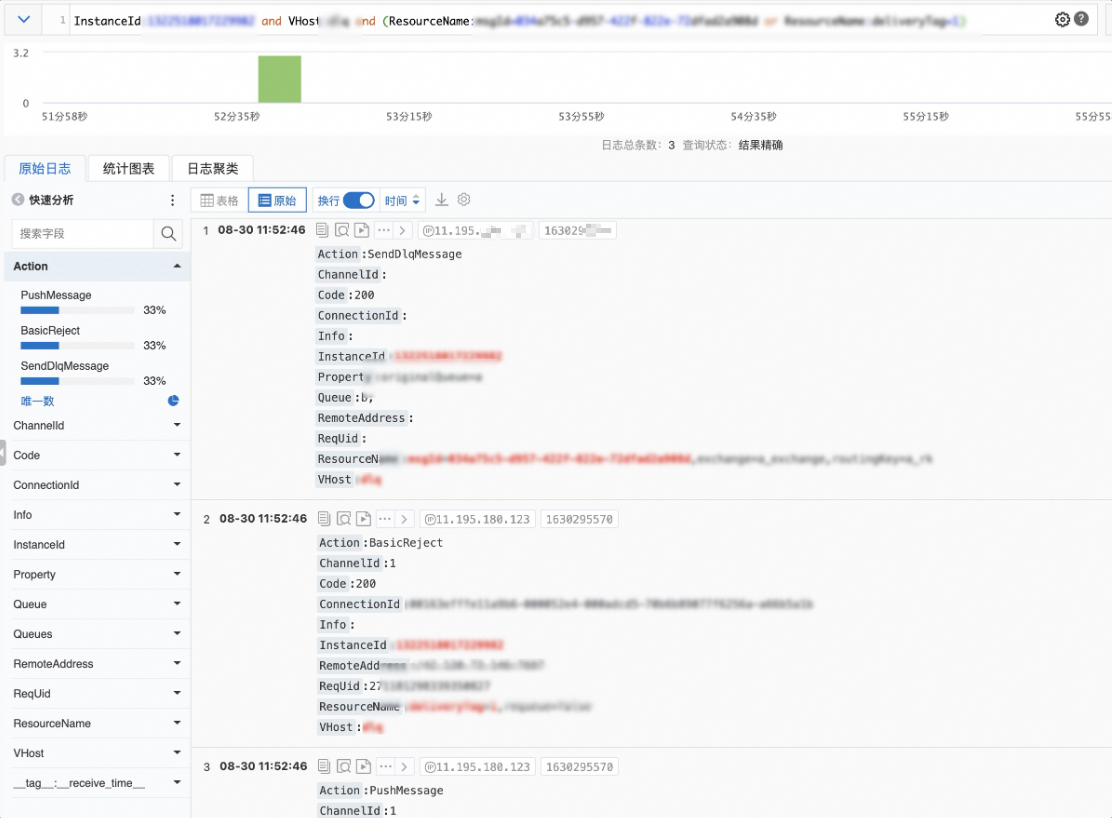Viewport: 1112px width, 818px height.
Task: Open more options ellipsis for log 1
Action: point(383,230)
